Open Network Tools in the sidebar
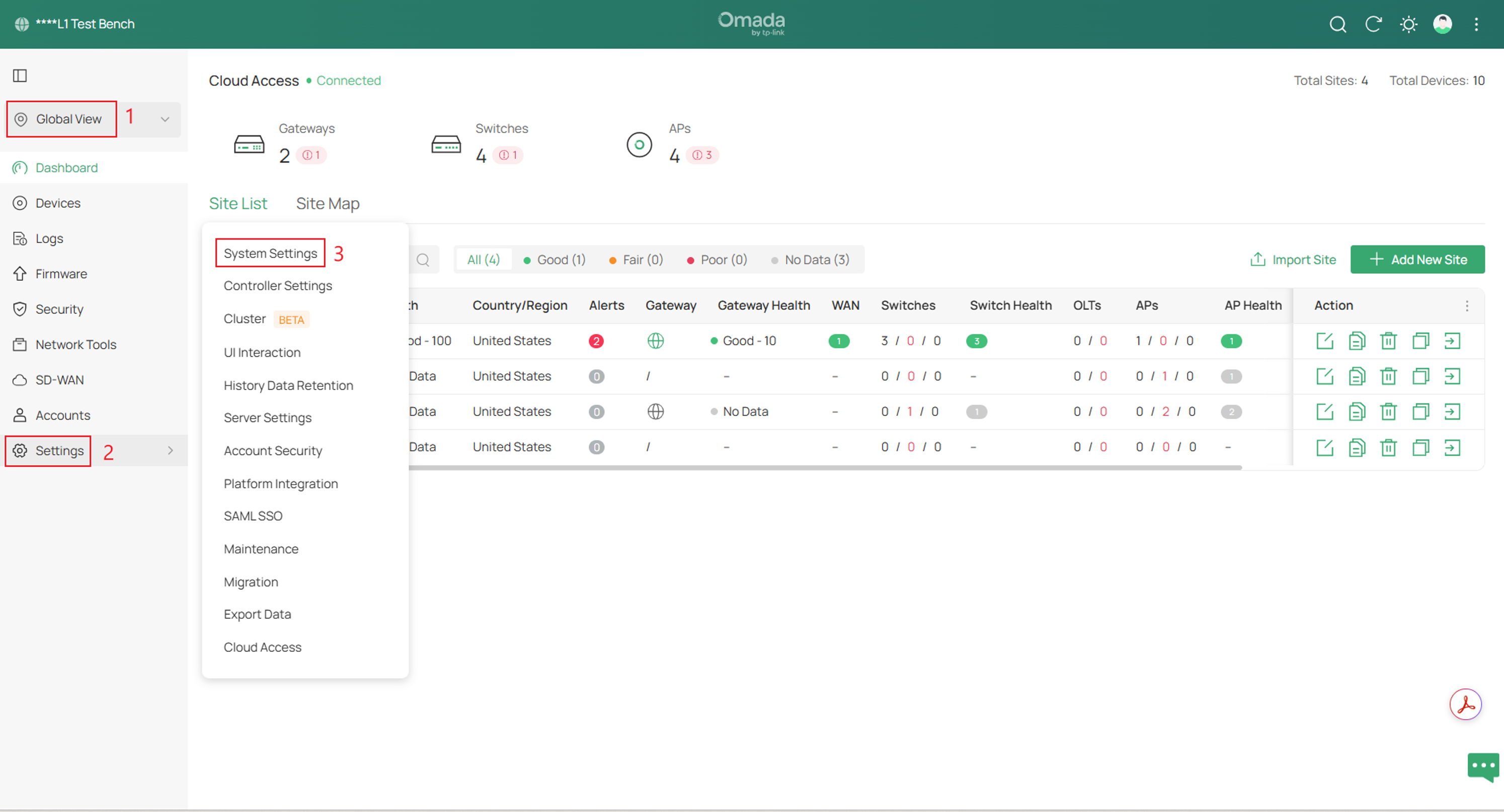 click(x=94, y=345)
